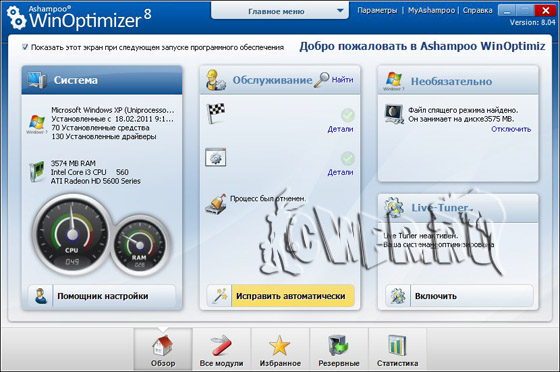Click Отключить hibernation file link
560x372 pixels.
coord(511,129)
